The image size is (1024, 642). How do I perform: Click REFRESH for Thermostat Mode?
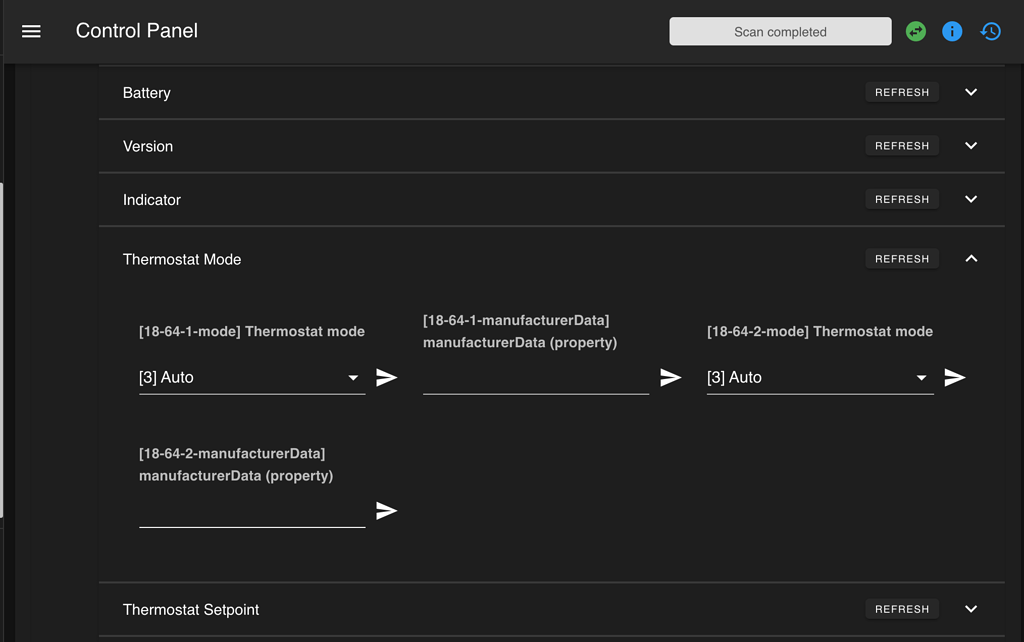[x=901, y=258]
